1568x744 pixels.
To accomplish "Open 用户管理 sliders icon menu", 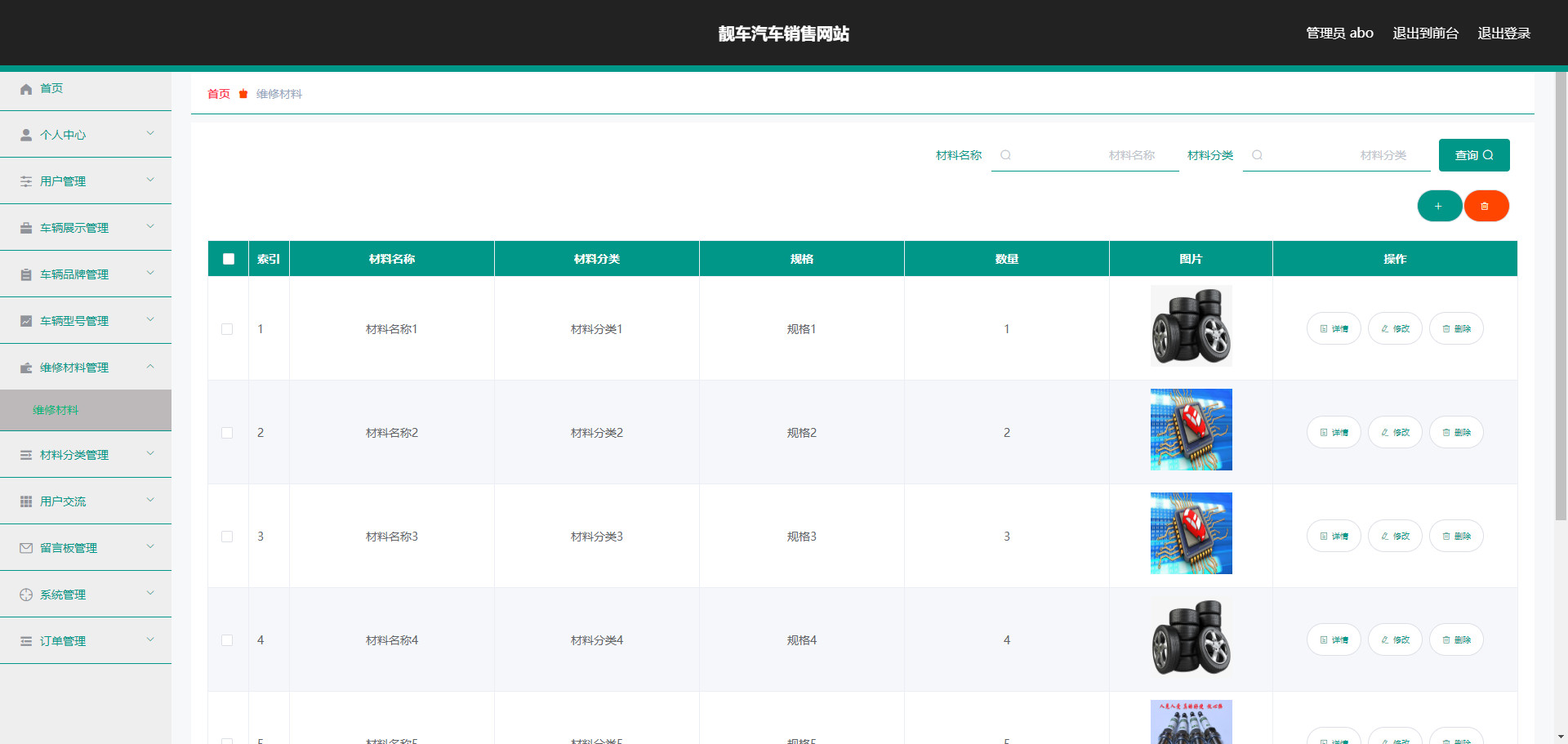I will click(26, 181).
